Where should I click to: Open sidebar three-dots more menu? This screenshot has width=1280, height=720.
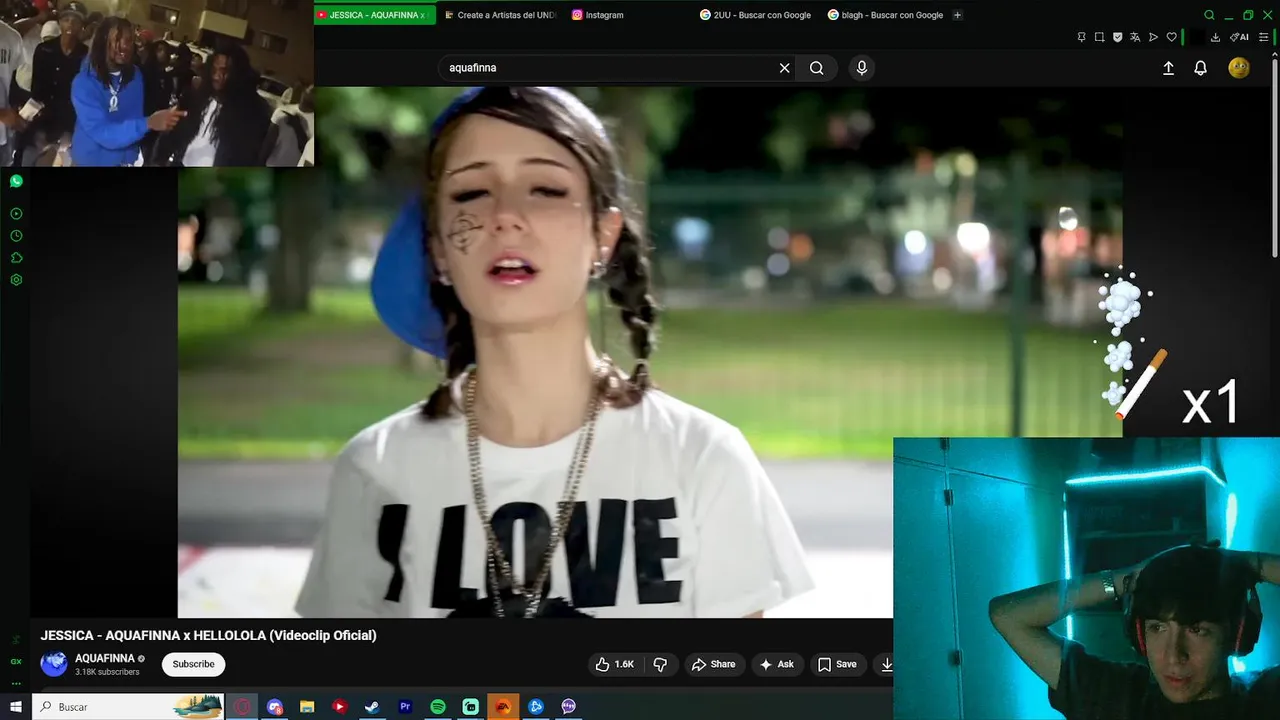tap(16, 683)
